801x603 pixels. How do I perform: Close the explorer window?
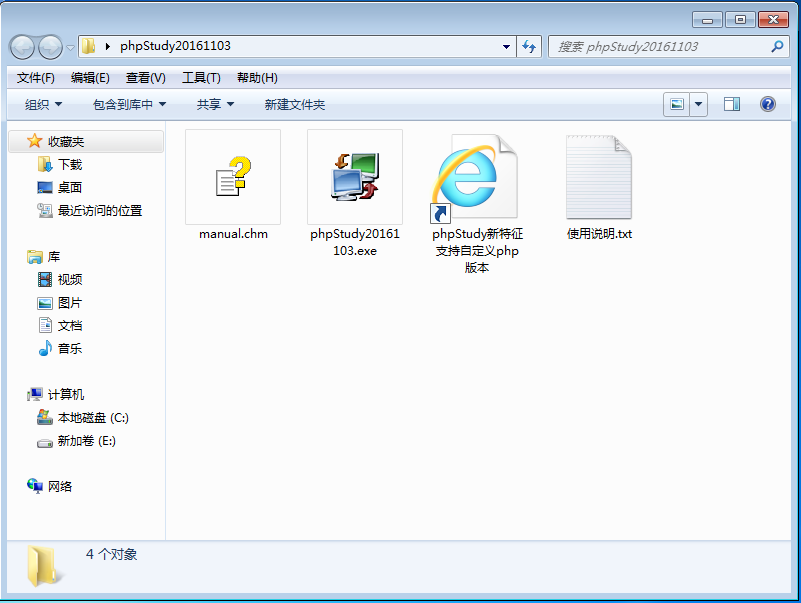click(x=773, y=20)
